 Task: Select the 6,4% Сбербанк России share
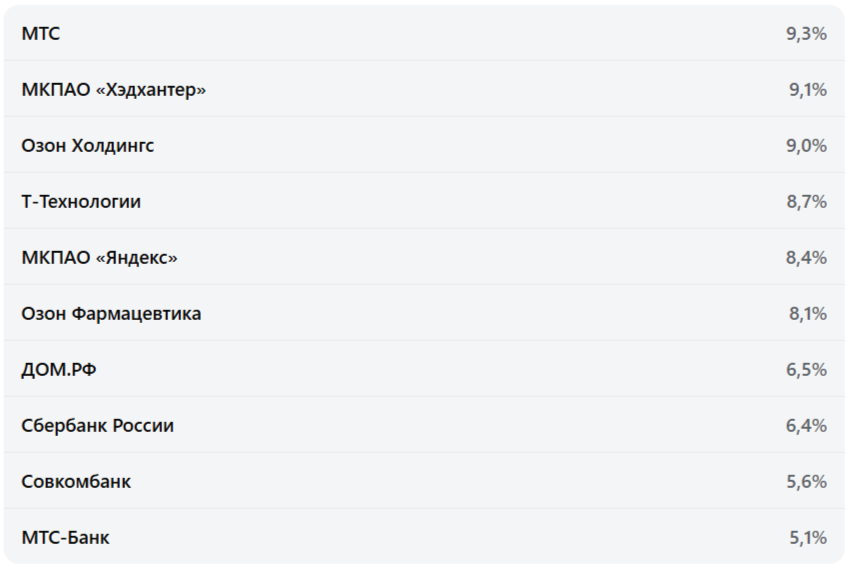click(806, 426)
